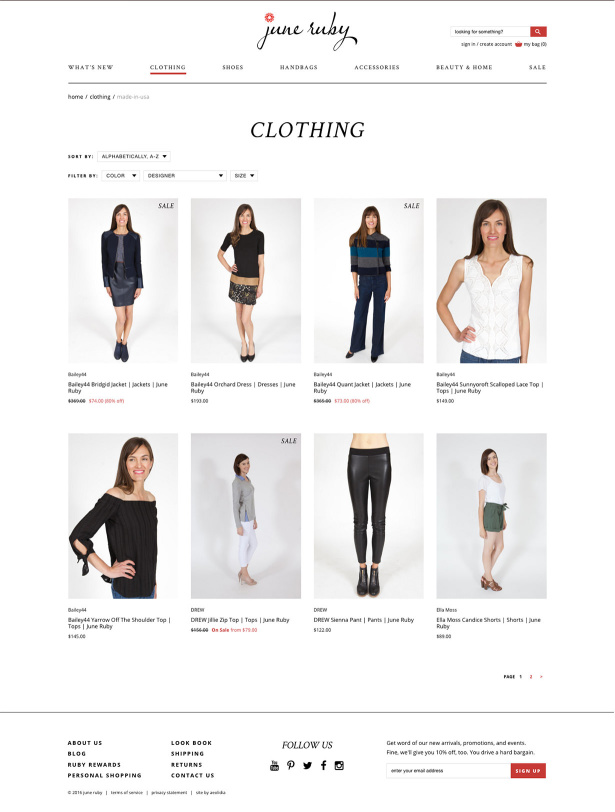This screenshot has width=615, height=812.
Task: Go to next page arrow
Action: click(541, 676)
